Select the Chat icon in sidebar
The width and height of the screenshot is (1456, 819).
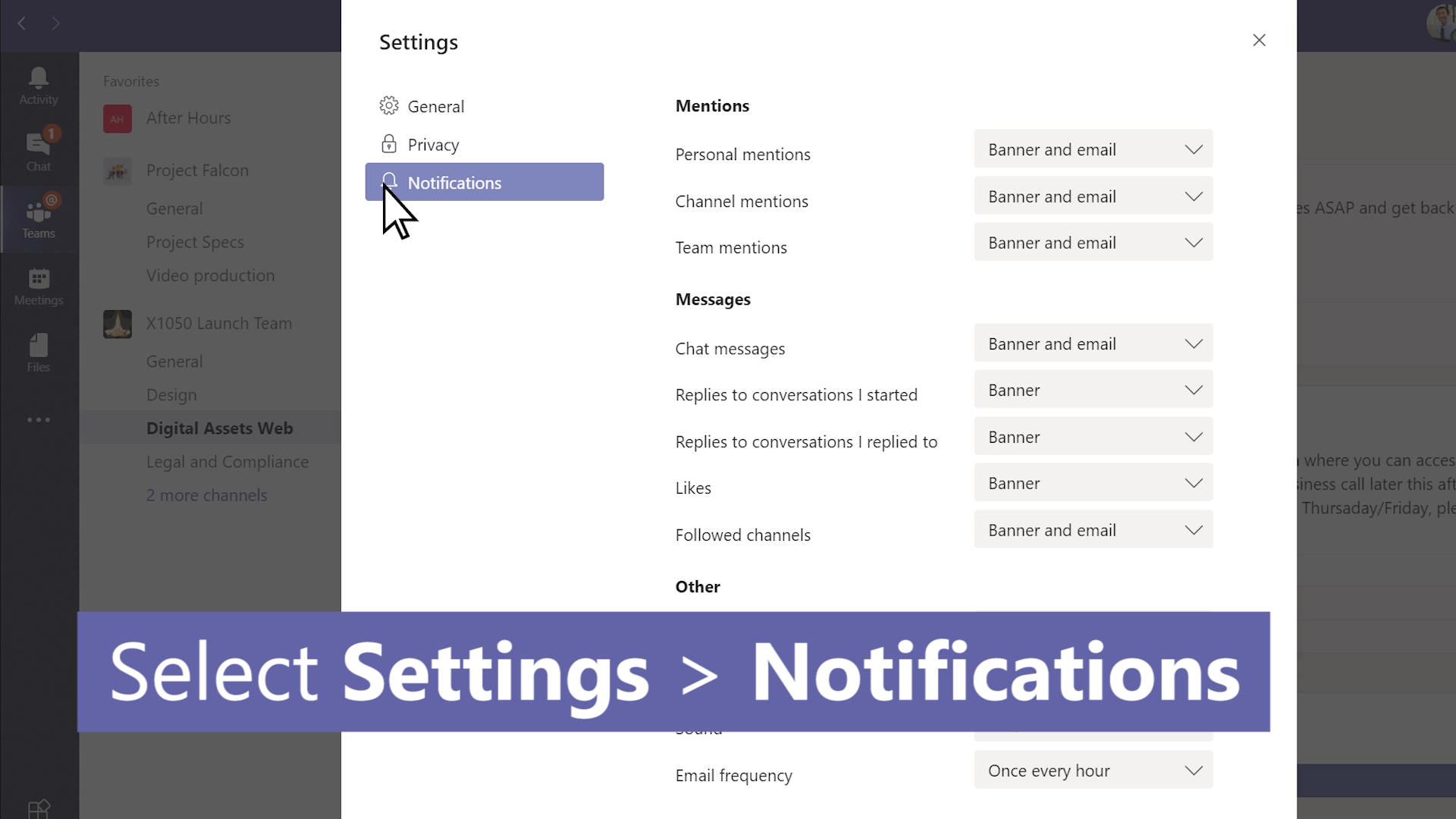[39, 152]
